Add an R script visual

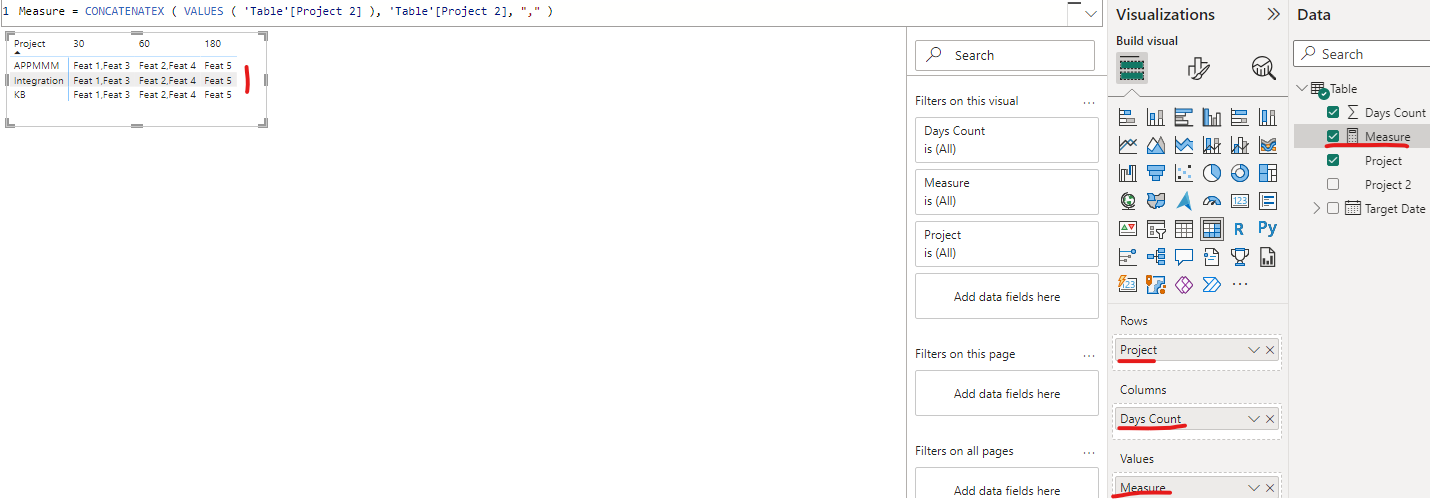pyautogui.click(x=1240, y=229)
